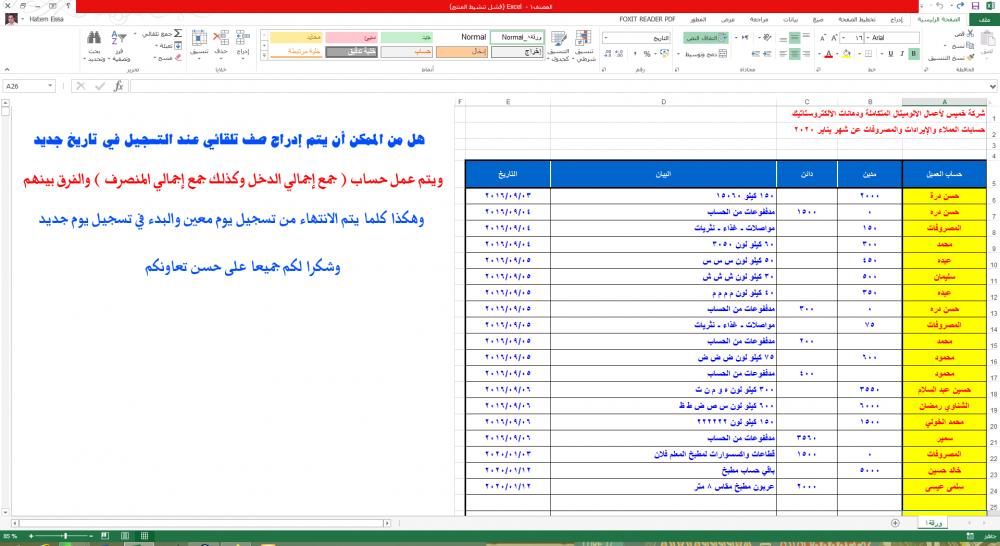This screenshot has height=546, width=1000.
Task: Click the Cut scissors icon
Action: coord(970,33)
